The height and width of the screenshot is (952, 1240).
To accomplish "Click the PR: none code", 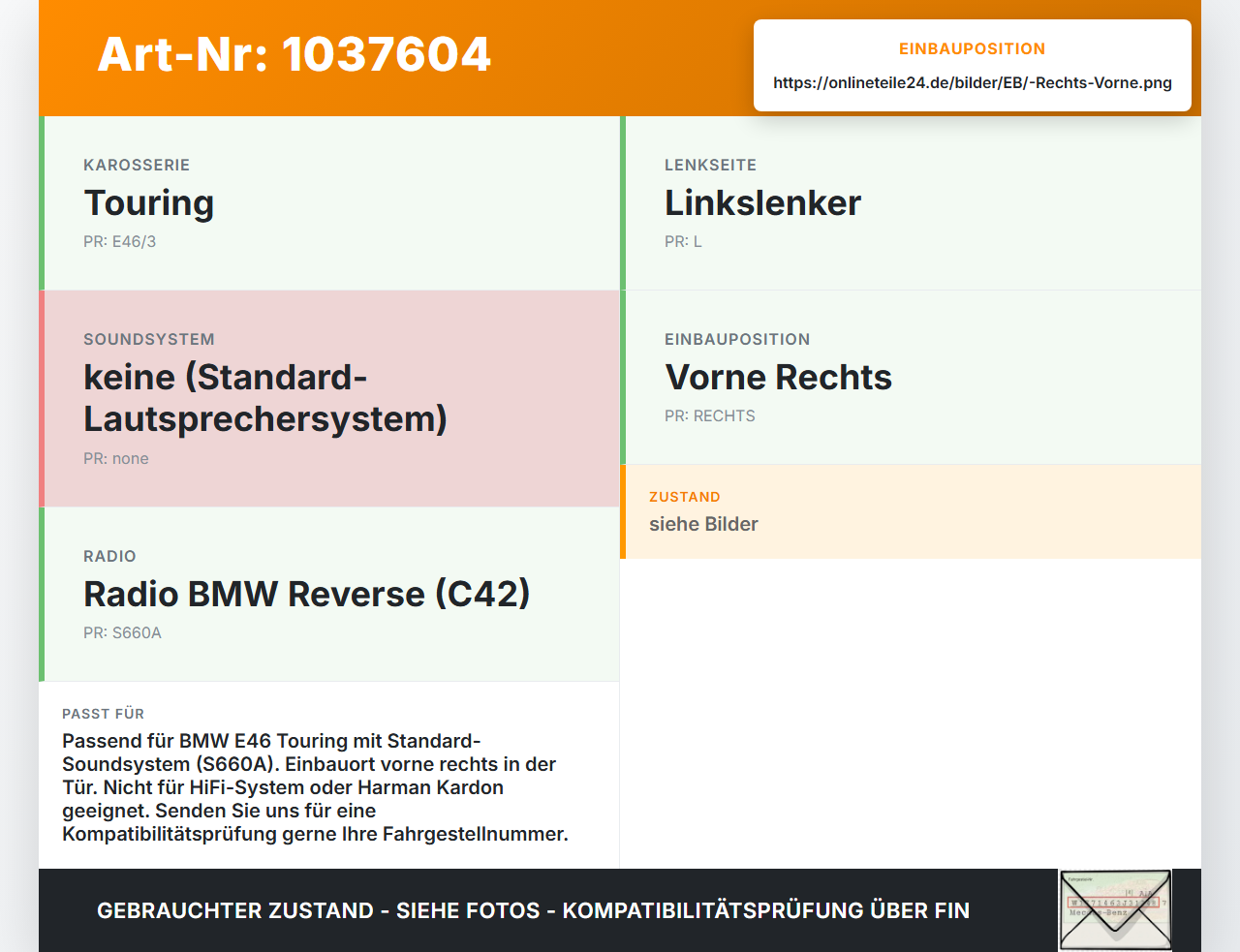I will tap(116, 458).
